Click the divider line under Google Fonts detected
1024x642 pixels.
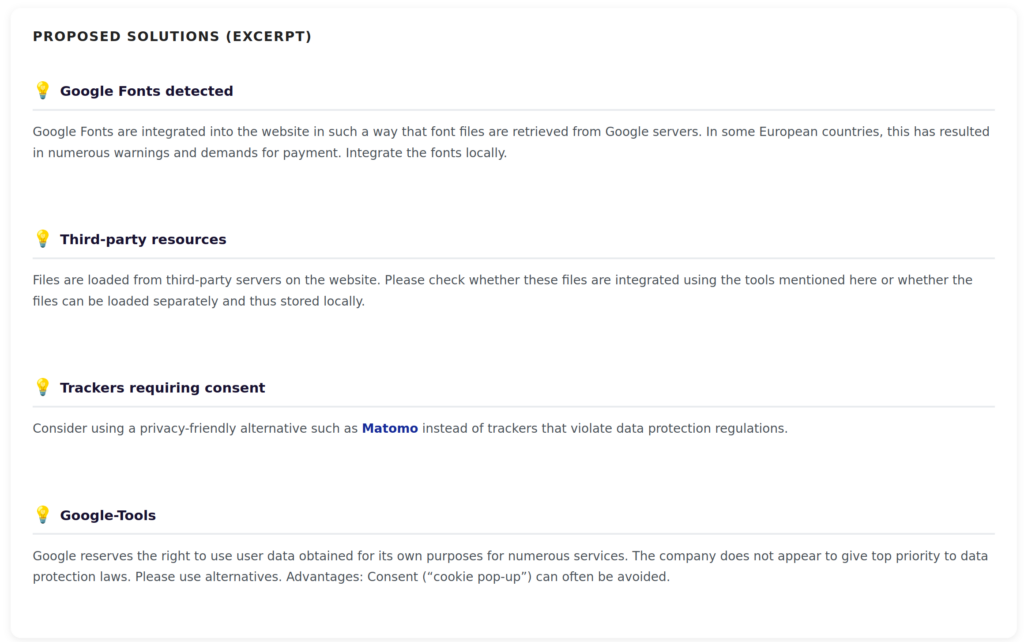[513, 110]
